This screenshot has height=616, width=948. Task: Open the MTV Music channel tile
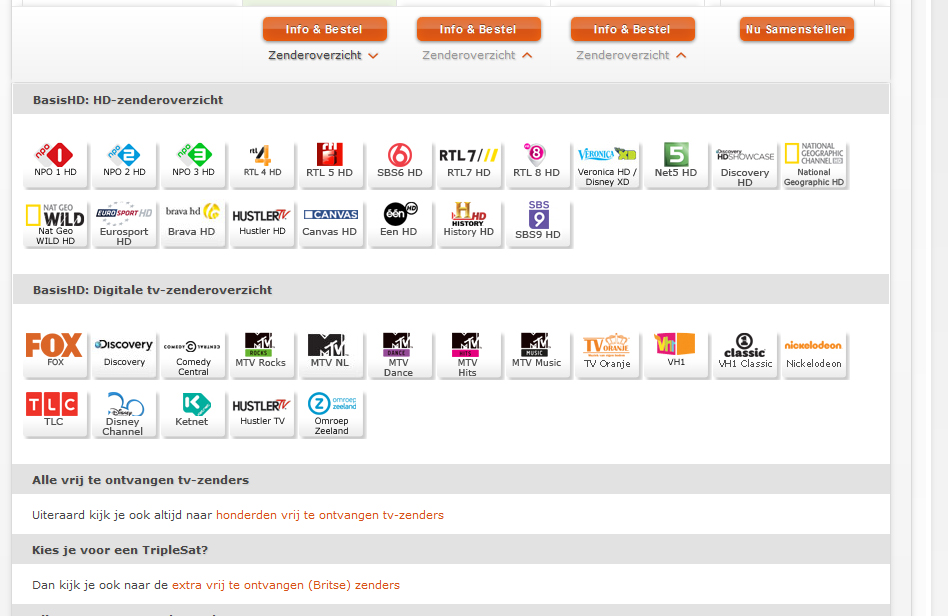click(x=537, y=355)
